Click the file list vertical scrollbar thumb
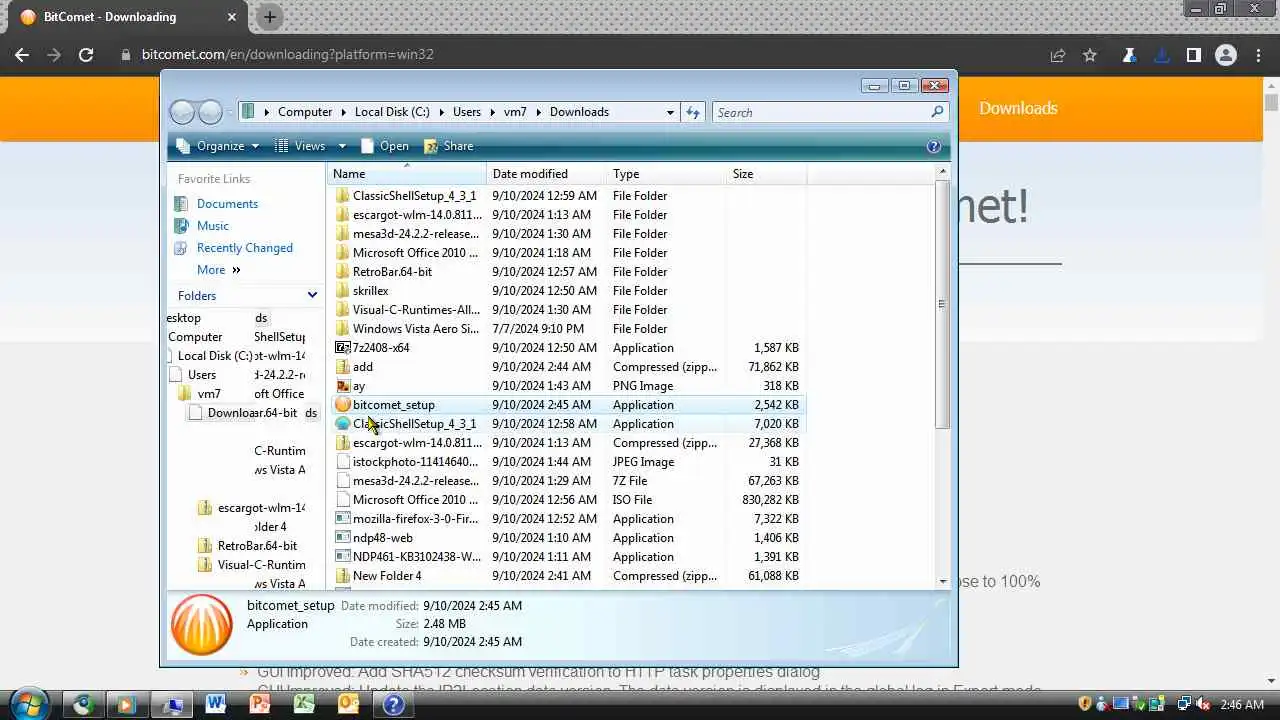The image size is (1280, 720). coord(942,305)
